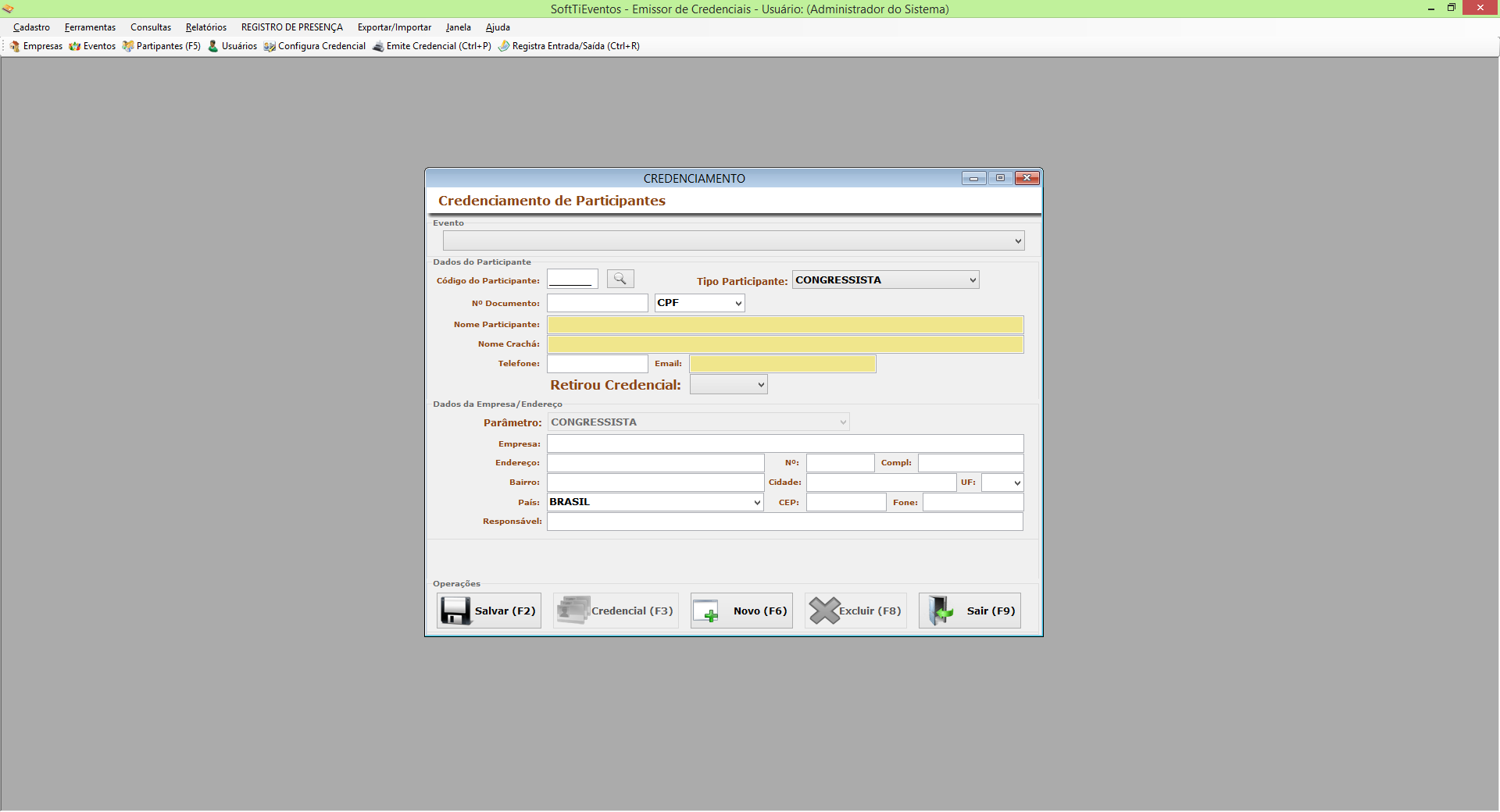Click the Sair (F9) exit button
Viewport: 1500px width, 812px height.
tap(970, 611)
